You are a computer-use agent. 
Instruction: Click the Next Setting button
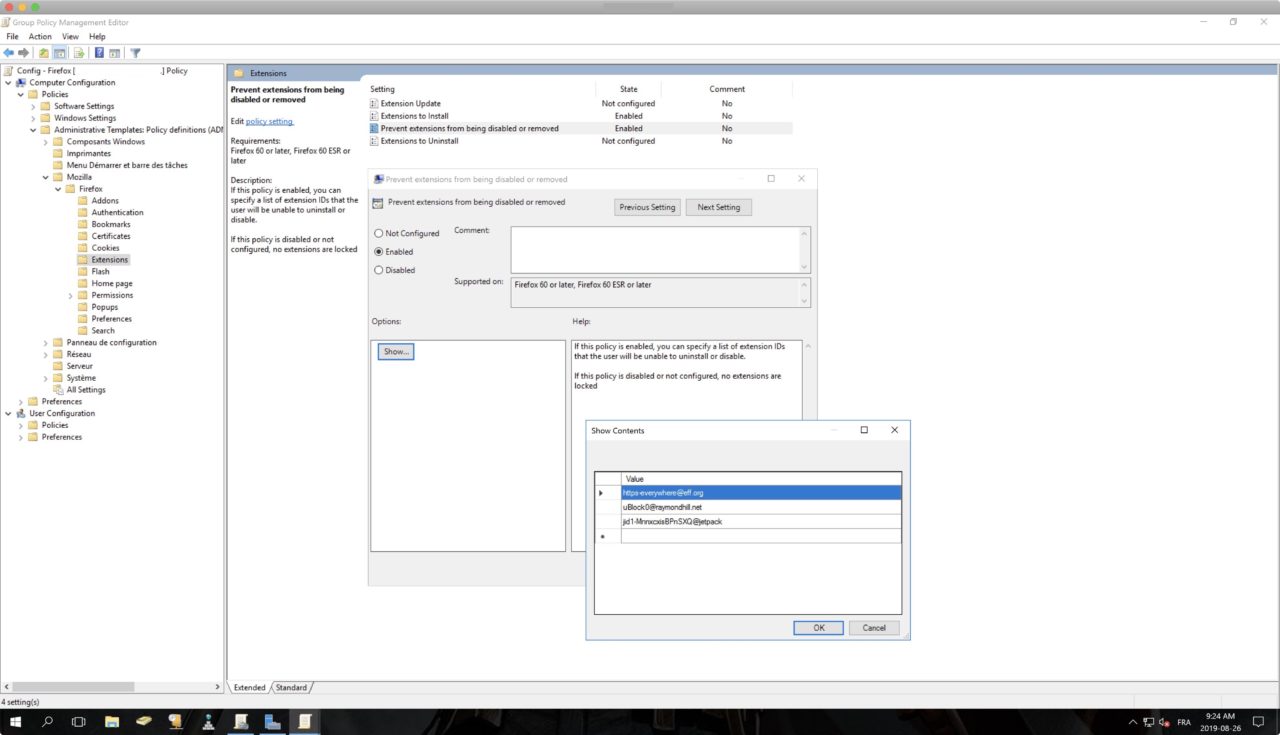tap(718, 207)
